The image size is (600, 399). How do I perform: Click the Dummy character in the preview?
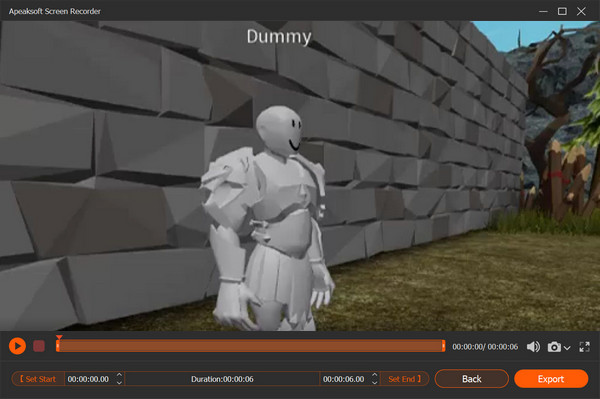tap(268, 218)
